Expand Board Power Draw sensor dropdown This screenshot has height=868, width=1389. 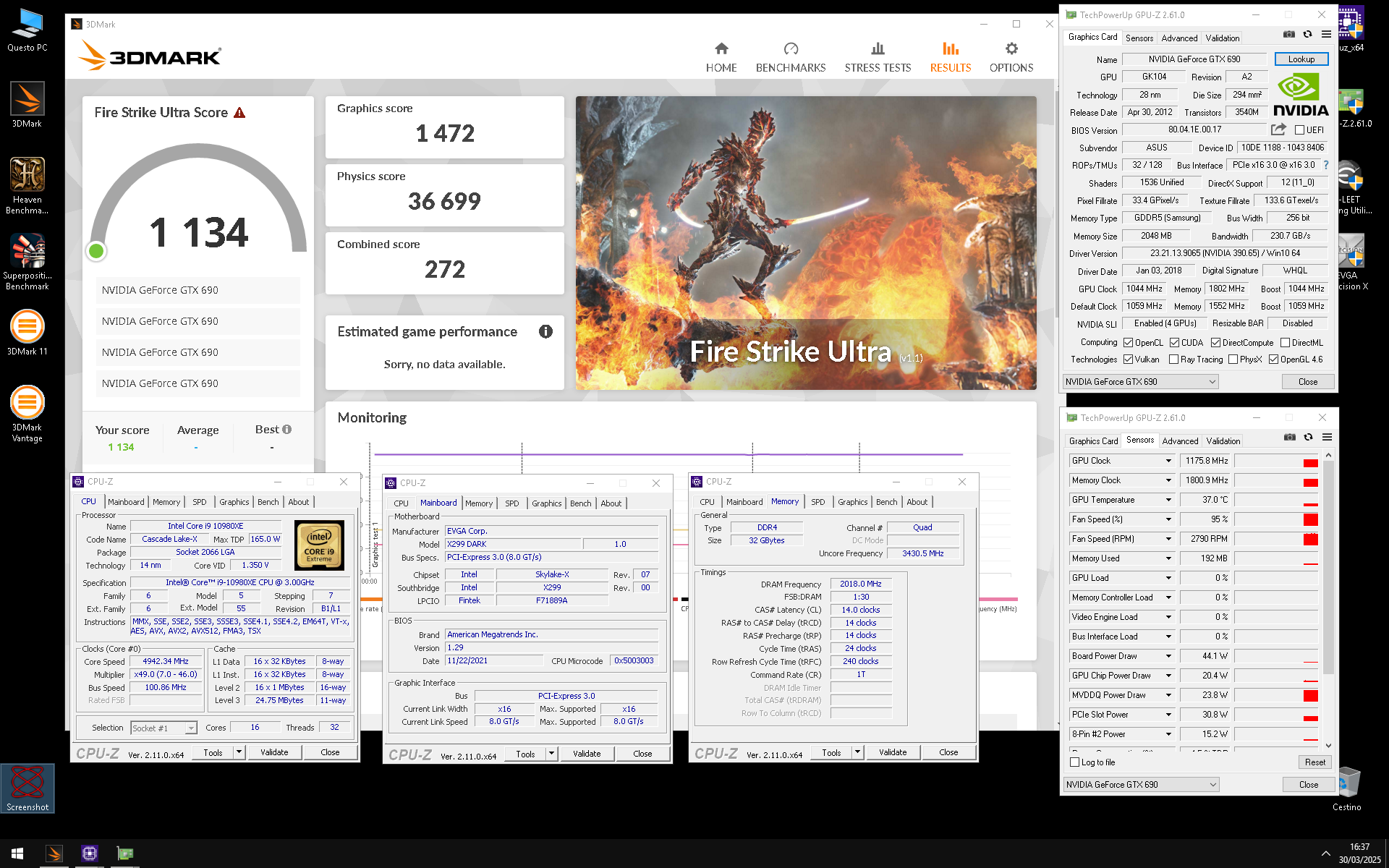pyautogui.click(x=1168, y=656)
